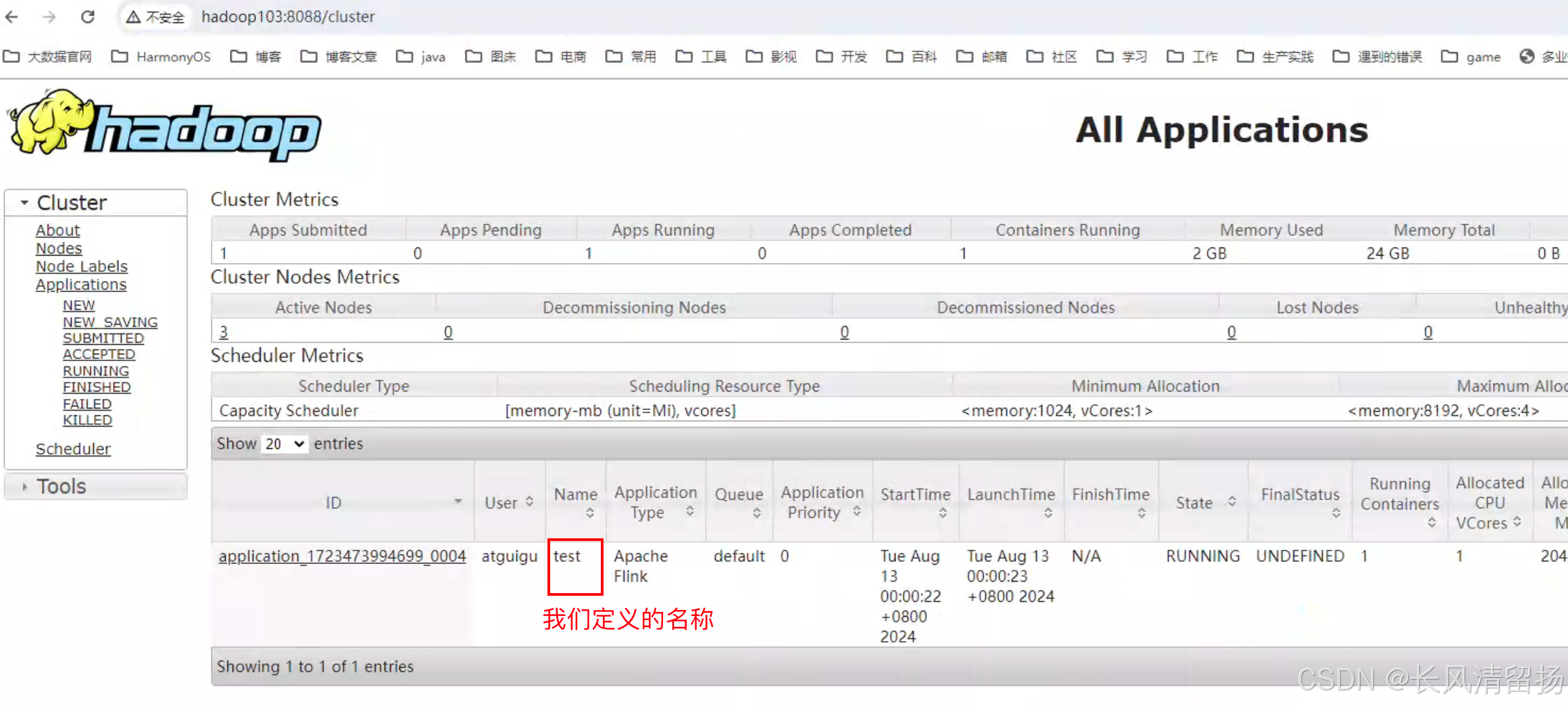
Task: Sort table by Application Type column
Action: [x=656, y=502]
